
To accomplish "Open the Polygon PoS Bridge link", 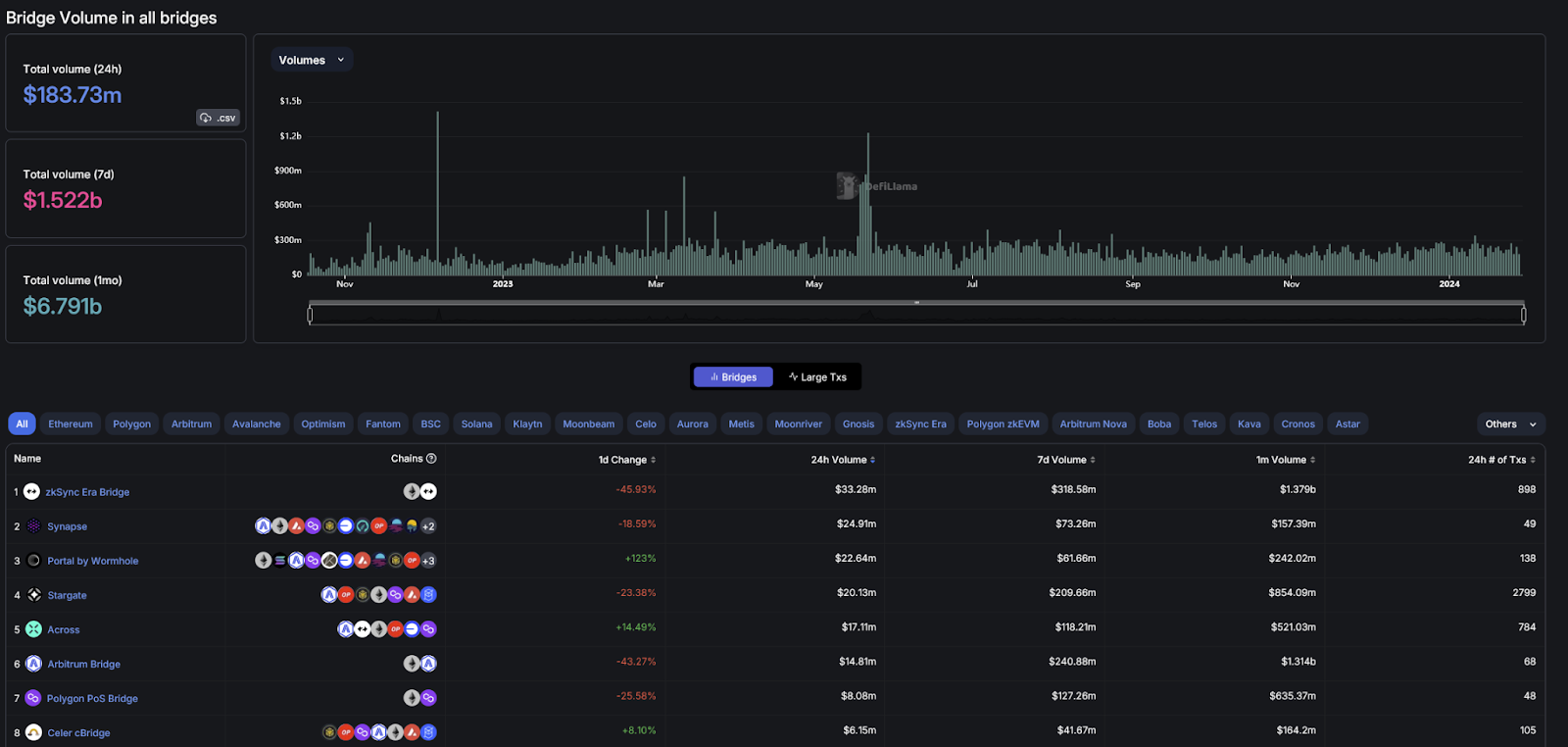I will tap(93, 698).
